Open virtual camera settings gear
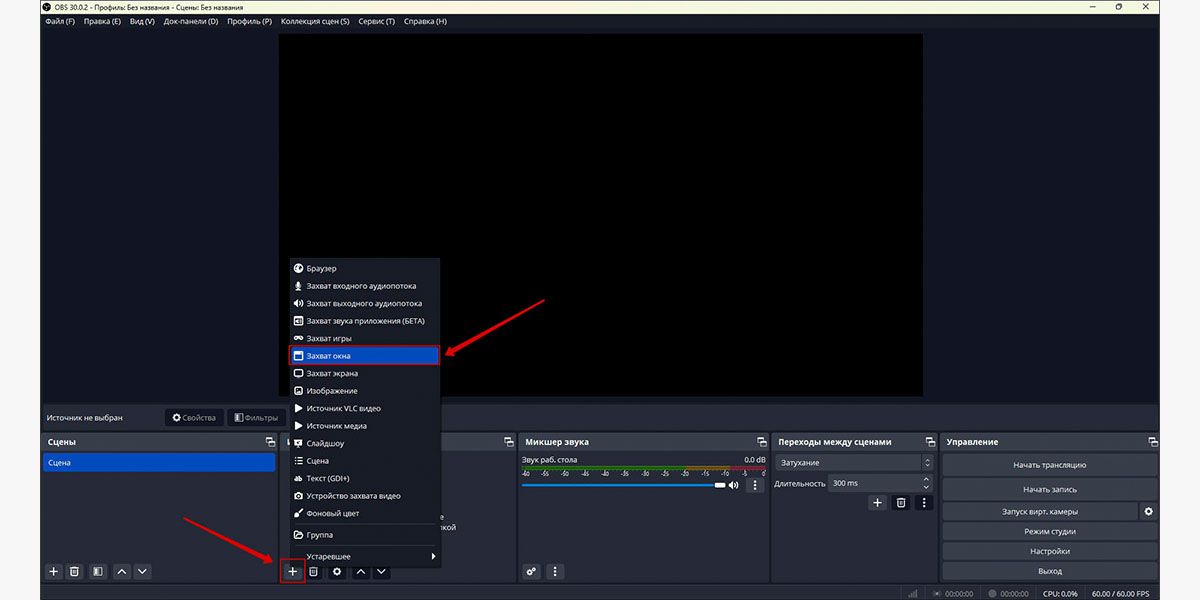 (1149, 511)
